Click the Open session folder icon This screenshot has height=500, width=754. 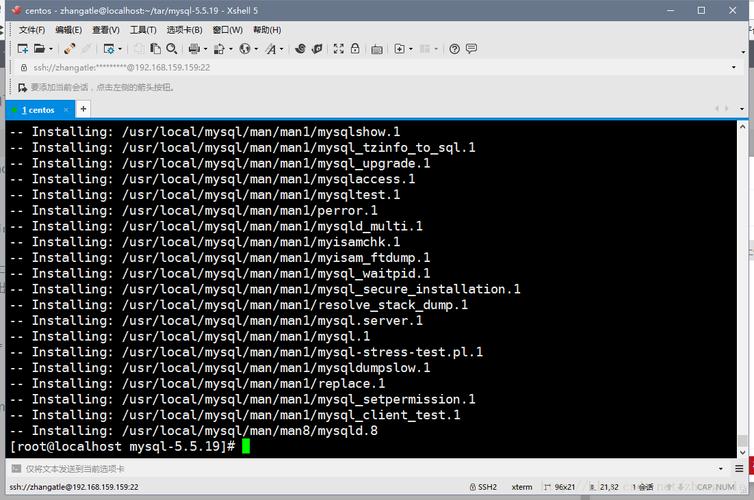39,48
